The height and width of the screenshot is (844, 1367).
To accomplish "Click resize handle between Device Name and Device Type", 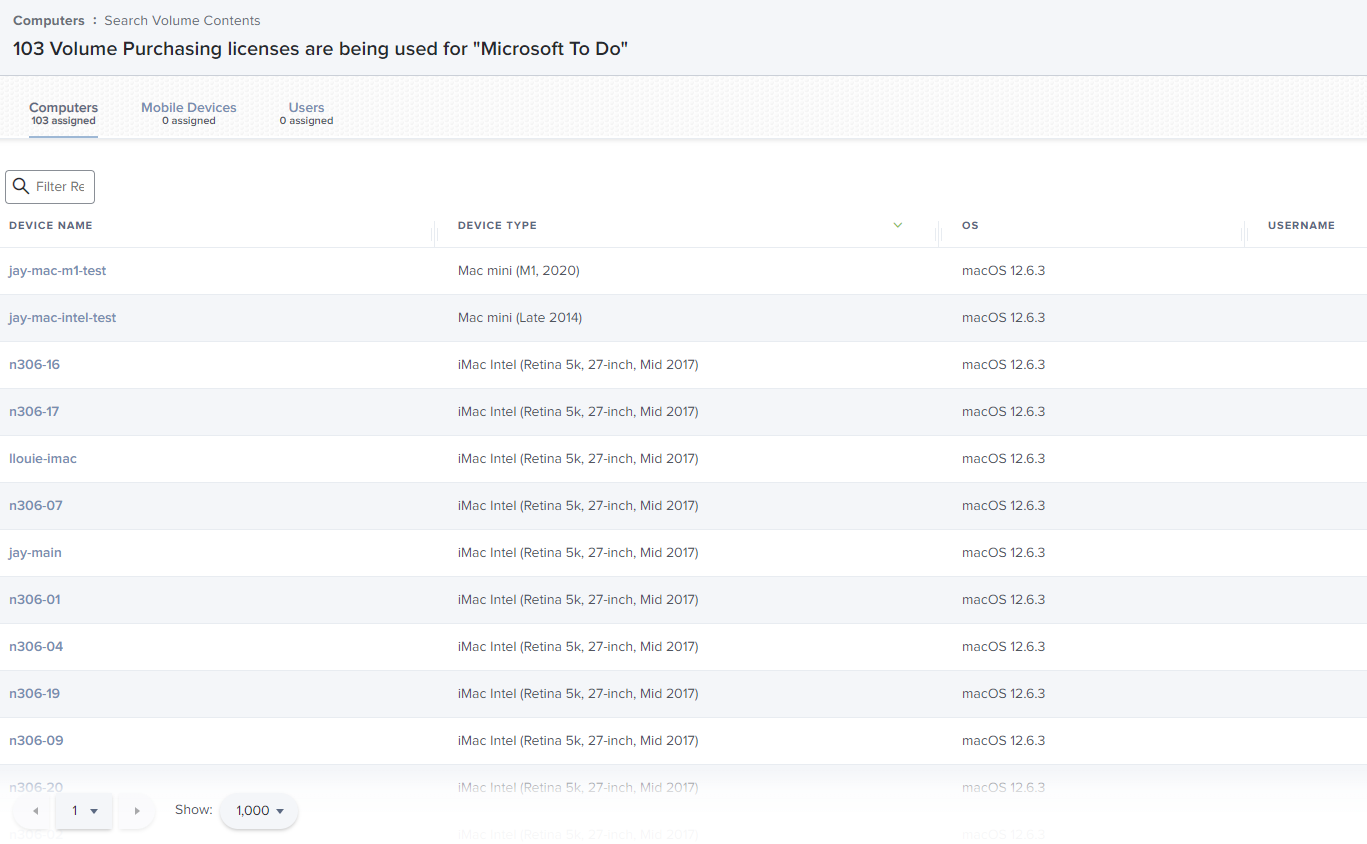I will [x=435, y=234].
